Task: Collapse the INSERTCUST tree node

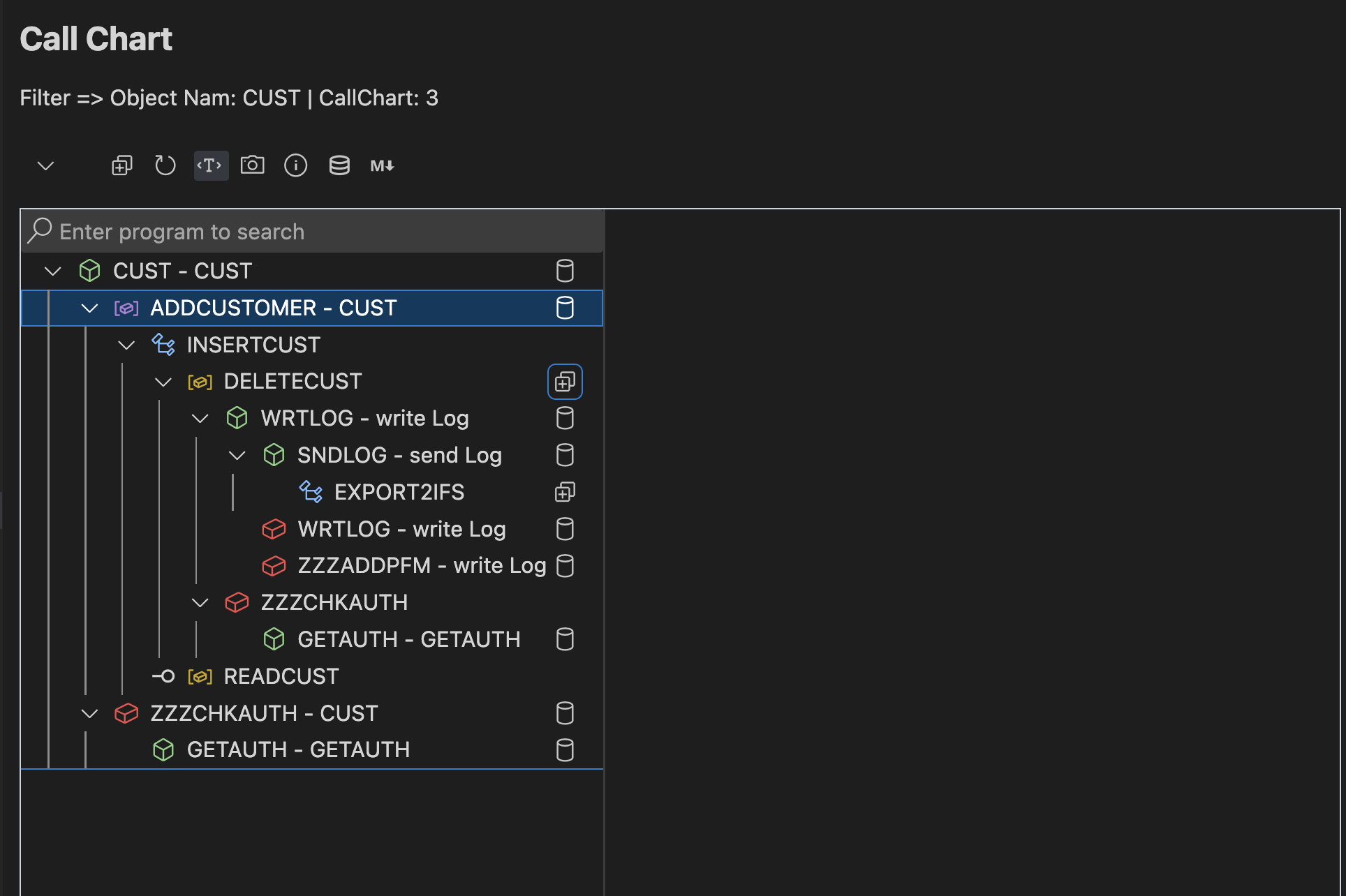Action: pyautogui.click(x=126, y=345)
